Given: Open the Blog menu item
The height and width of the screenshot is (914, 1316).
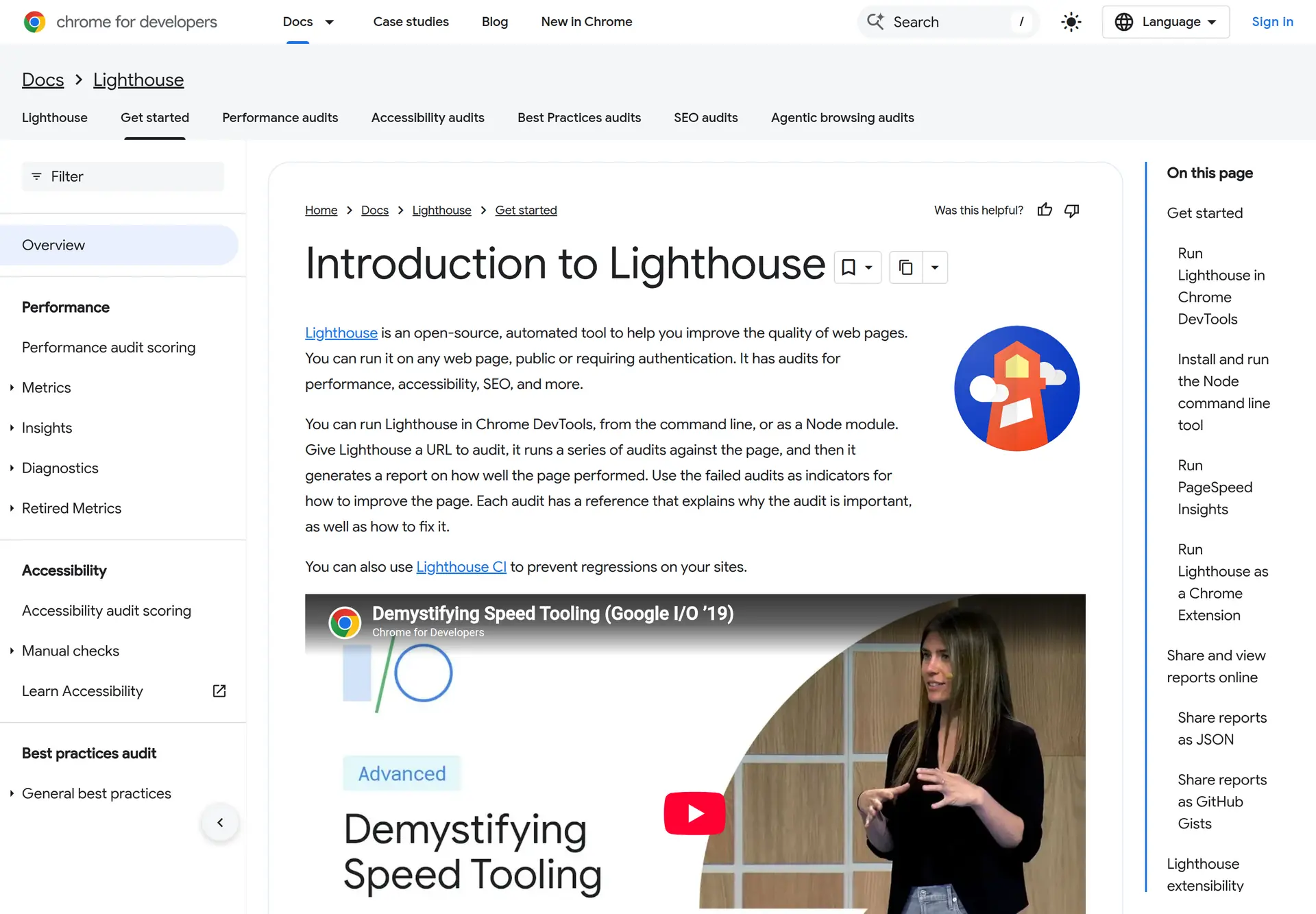Looking at the screenshot, I should (495, 22).
